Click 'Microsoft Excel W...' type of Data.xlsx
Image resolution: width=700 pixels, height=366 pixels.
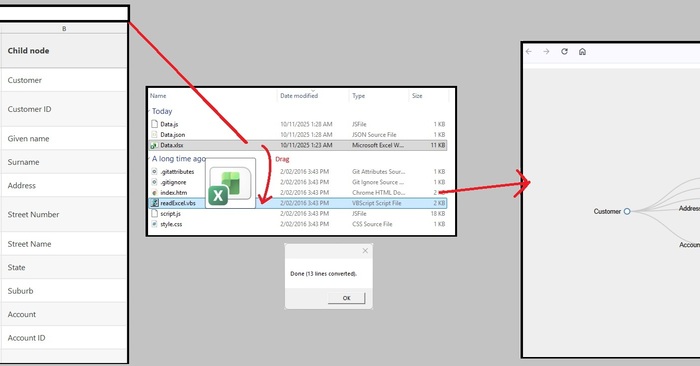pos(378,146)
